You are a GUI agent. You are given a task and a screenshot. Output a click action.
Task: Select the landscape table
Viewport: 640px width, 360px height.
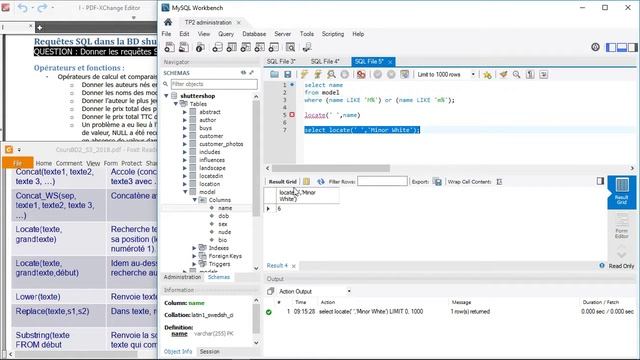[212, 168]
